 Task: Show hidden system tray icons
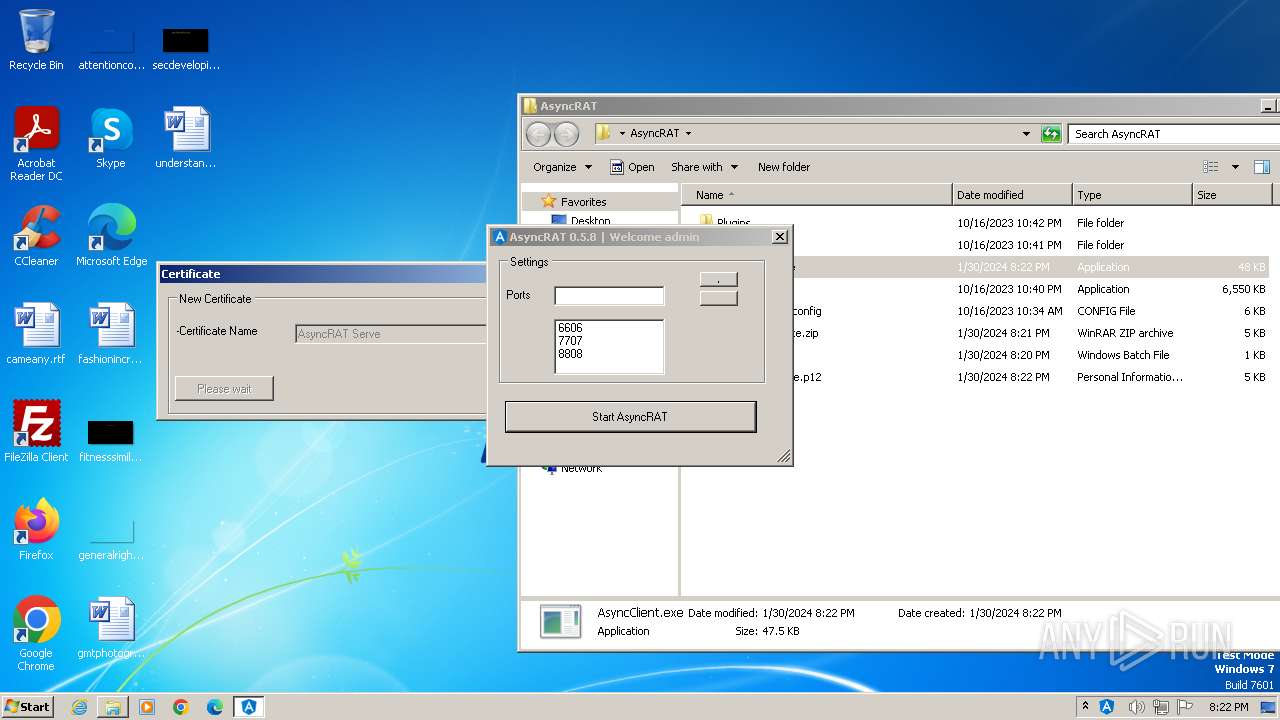coord(1086,707)
